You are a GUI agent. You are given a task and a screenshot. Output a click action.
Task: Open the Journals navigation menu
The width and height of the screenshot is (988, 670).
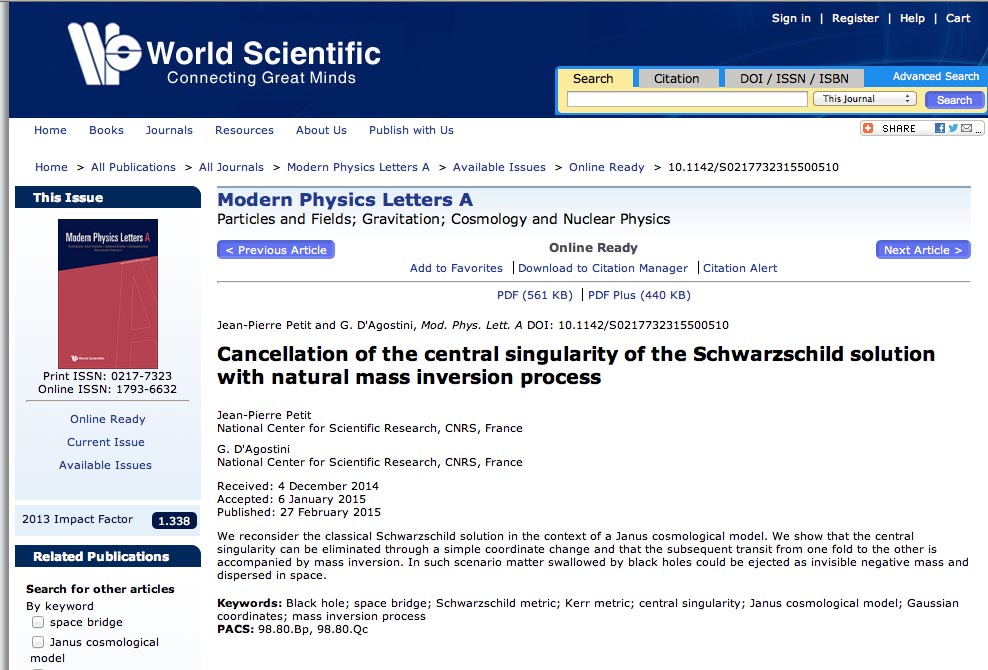[169, 130]
